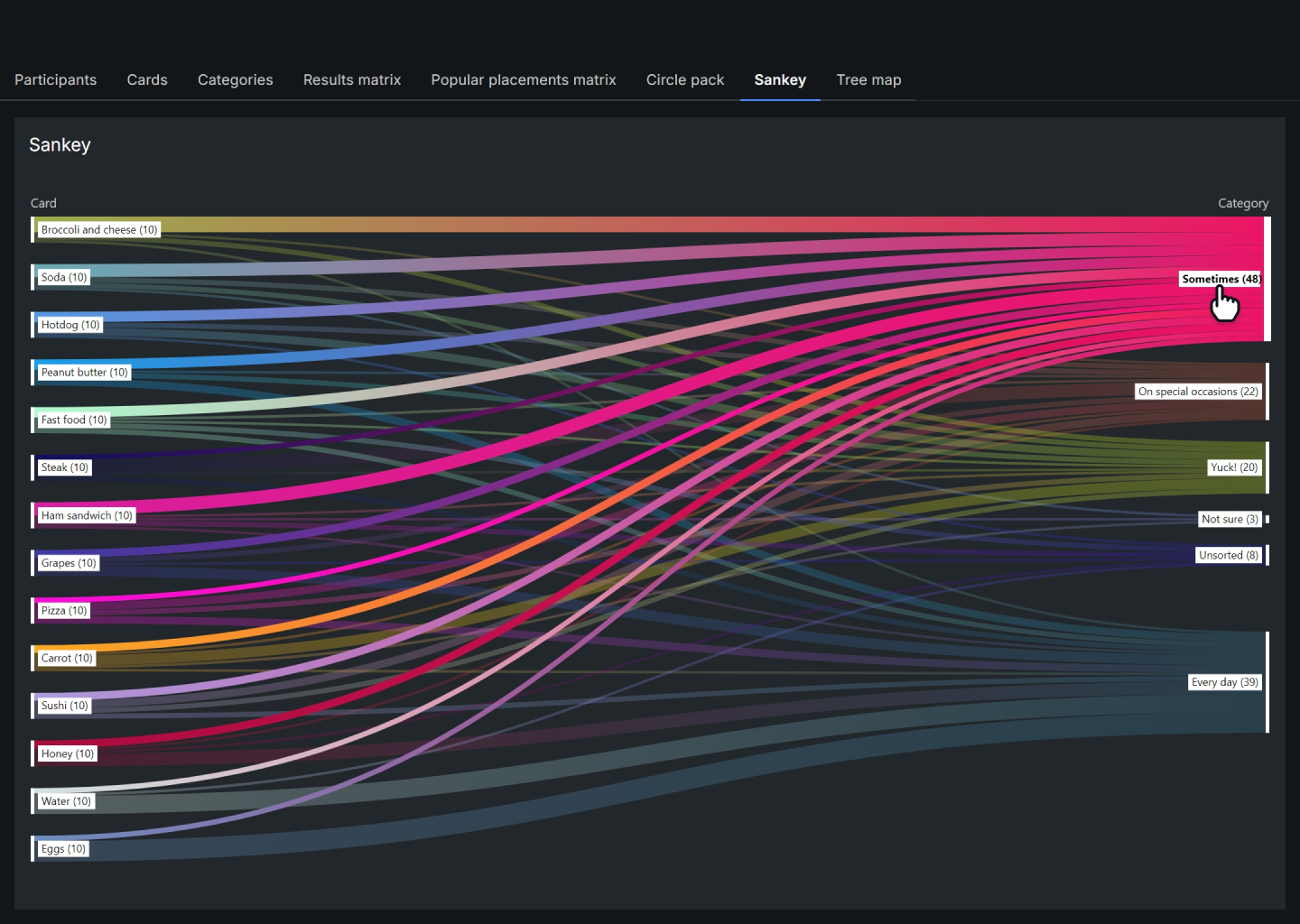The height and width of the screenshot is (924, 1300).
Task: Click the Not sure (3) category label
Action: tap(1229, 519)
